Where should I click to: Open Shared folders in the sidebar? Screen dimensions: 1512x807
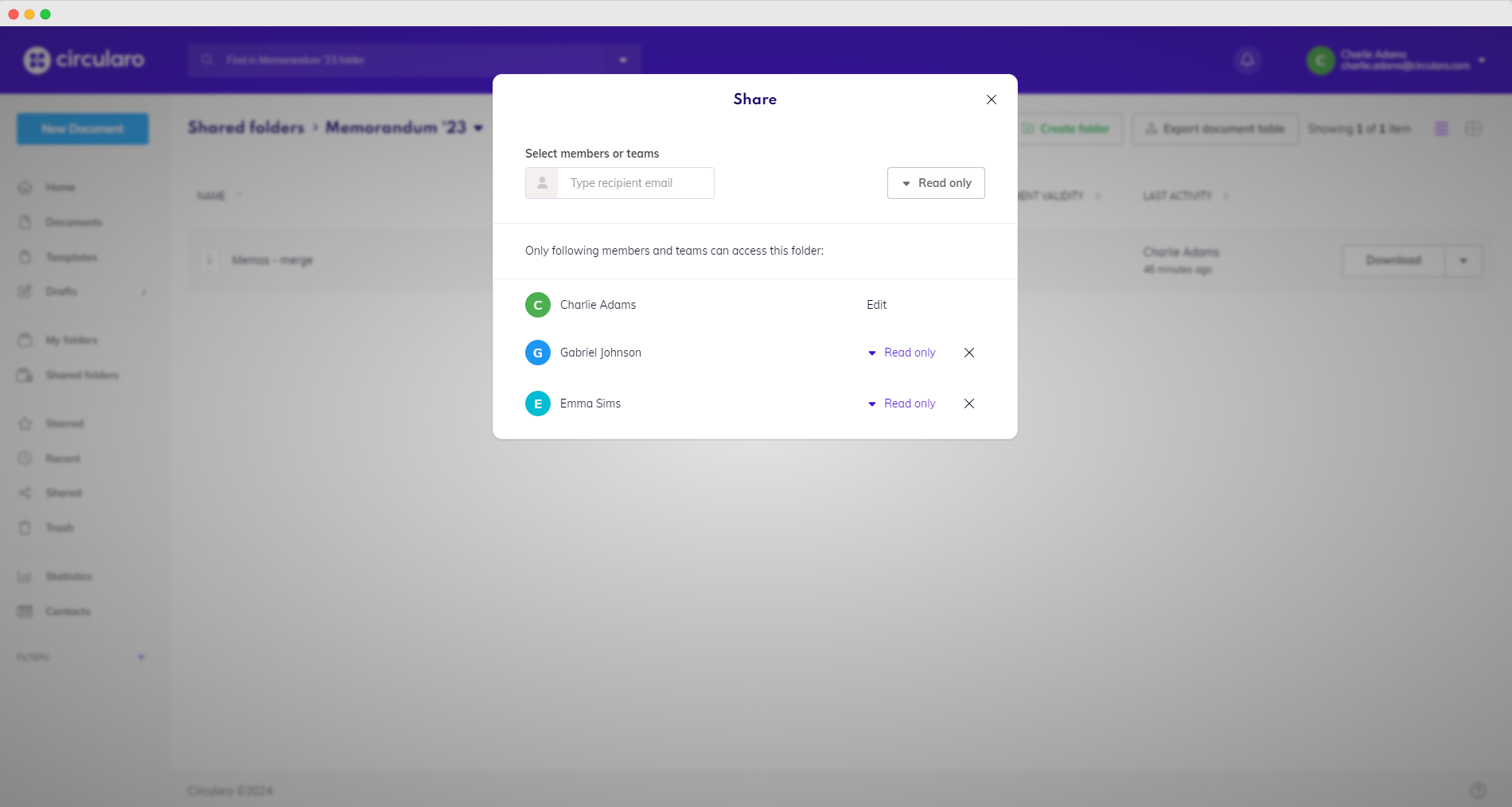coord(82,375)
